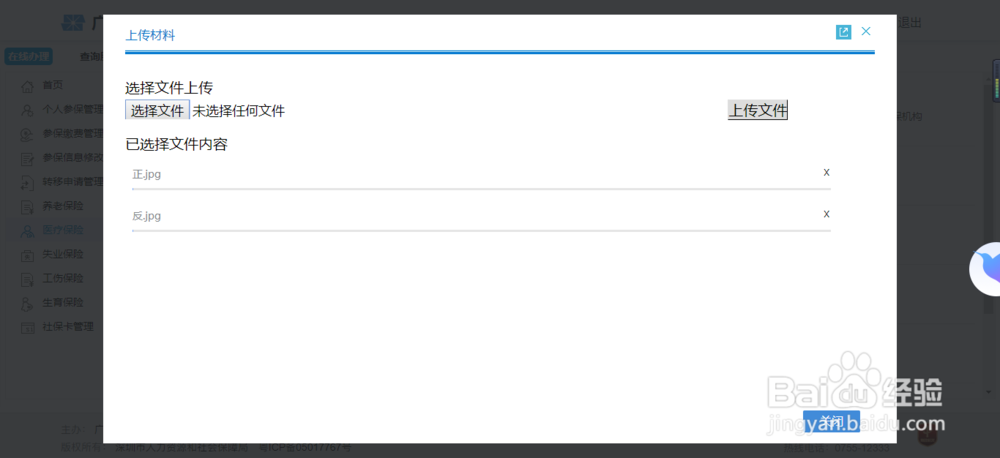
Task: Maximize the 上传材料 dialog via expand icon
Action: pos(843,32)
